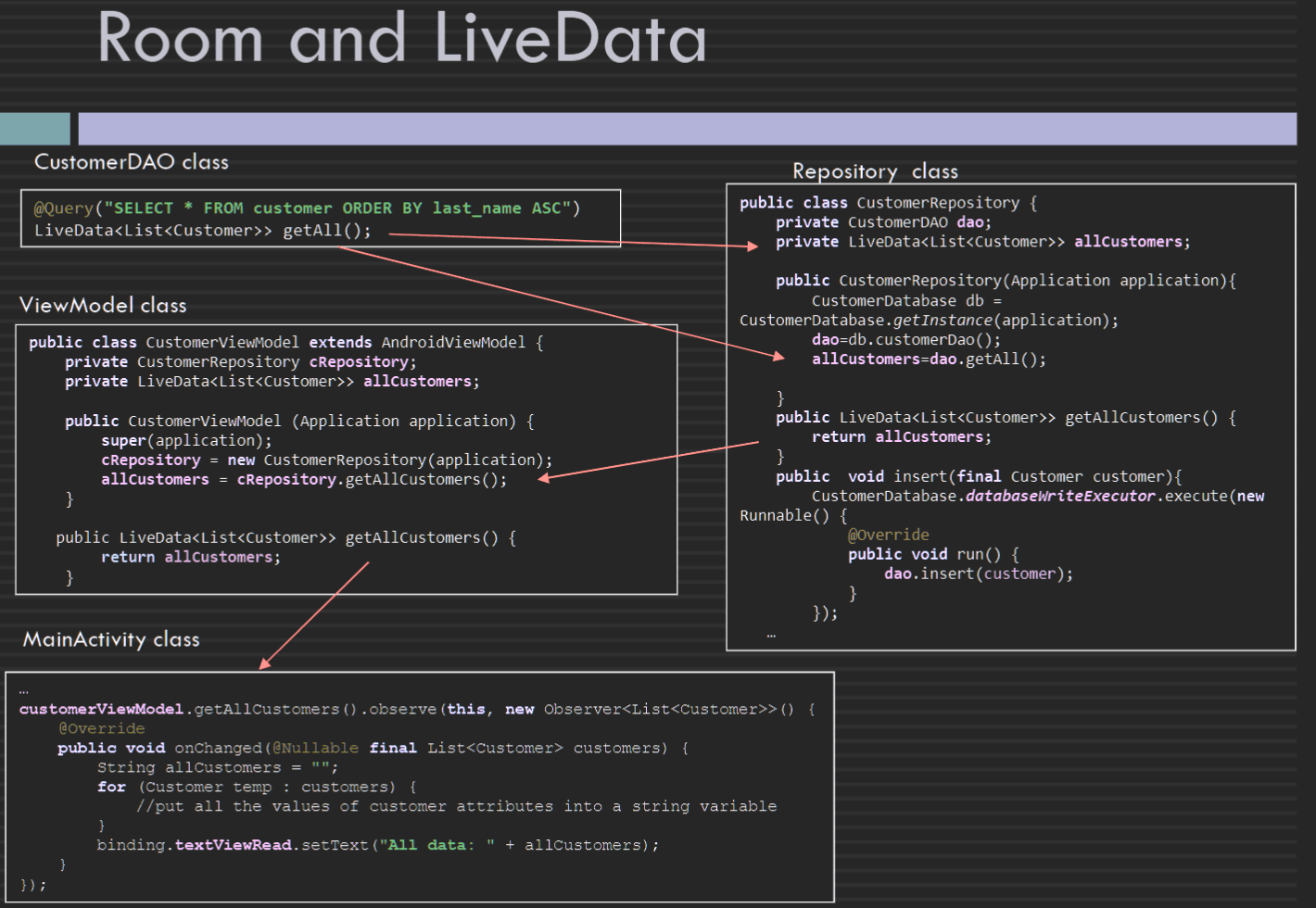The width and height of the screenshot is (1316, 908).
Task: Click "public void run() {" line
Action: pos(933,554)
